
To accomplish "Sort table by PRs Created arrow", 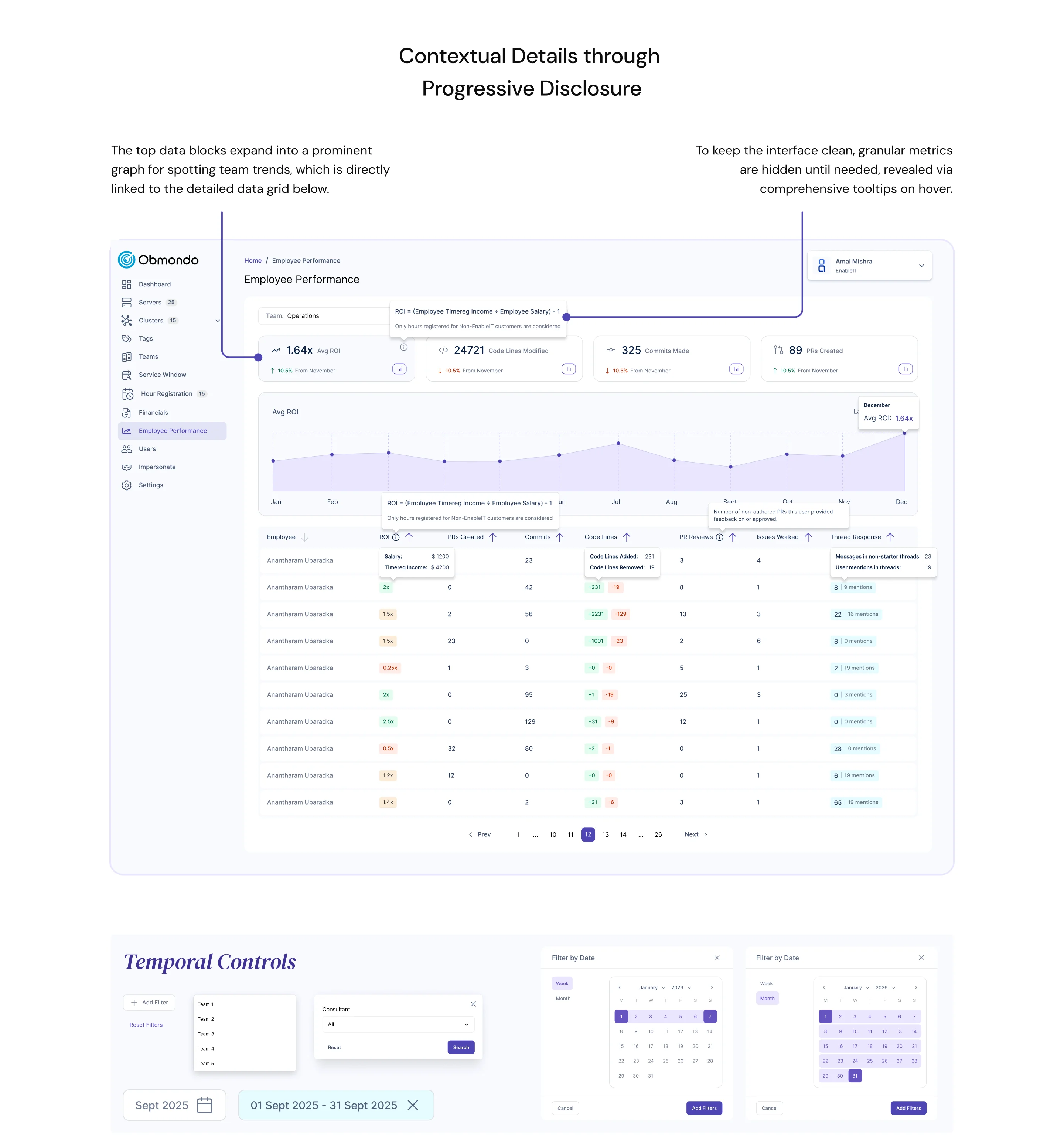I will pos(493,537).
